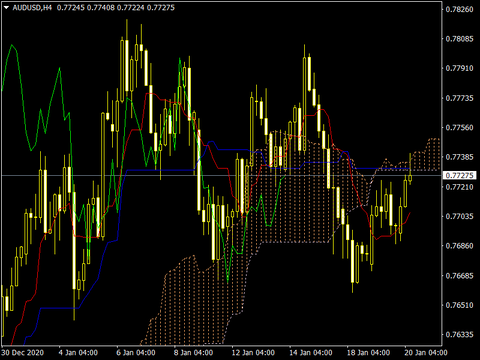Select the 8 Jan 04:00 time label
This screenshot has width=480, height=360.
click(193, 353)
